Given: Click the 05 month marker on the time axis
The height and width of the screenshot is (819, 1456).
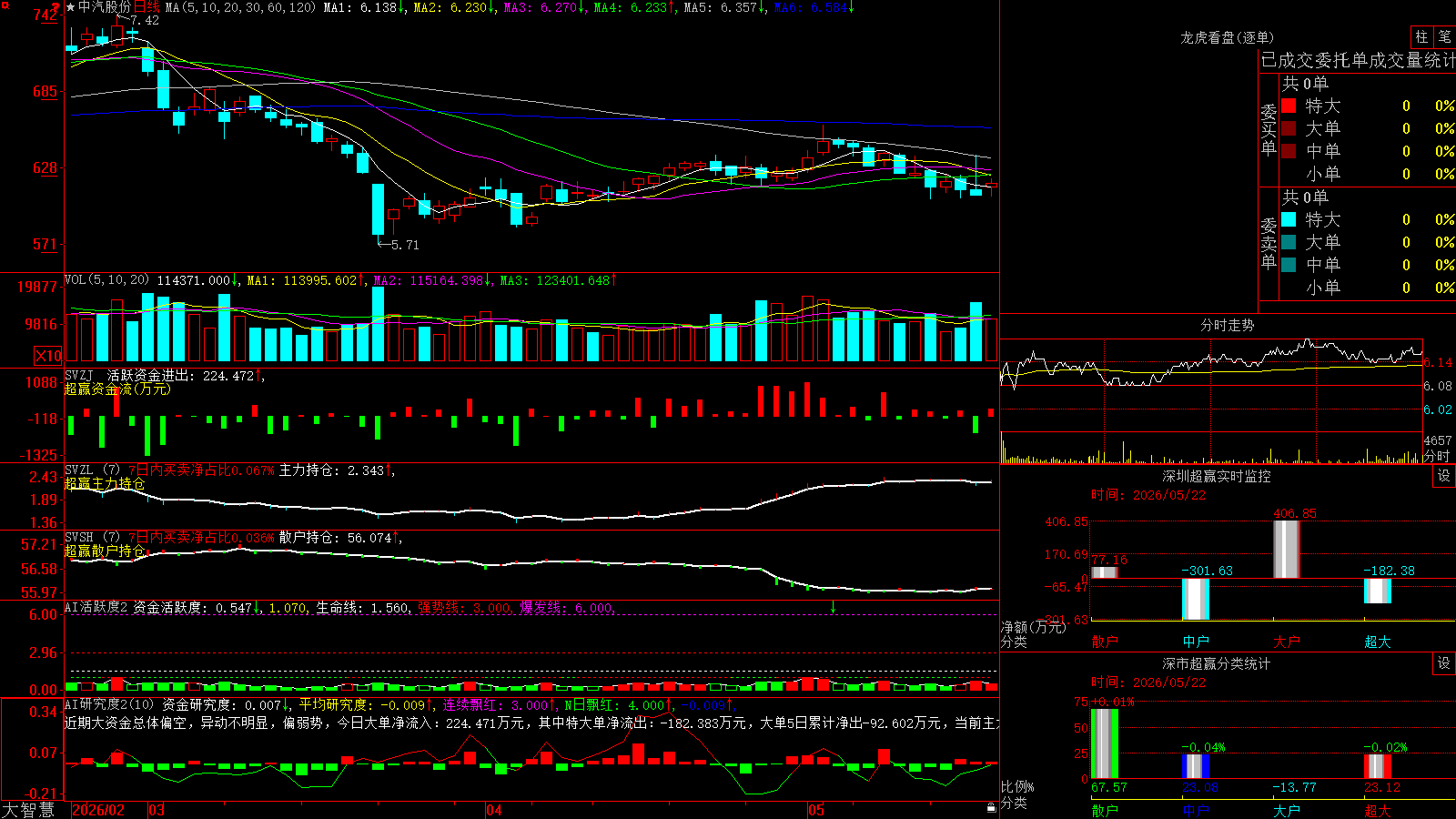Looking at the screenshot, I should [816, 810].
